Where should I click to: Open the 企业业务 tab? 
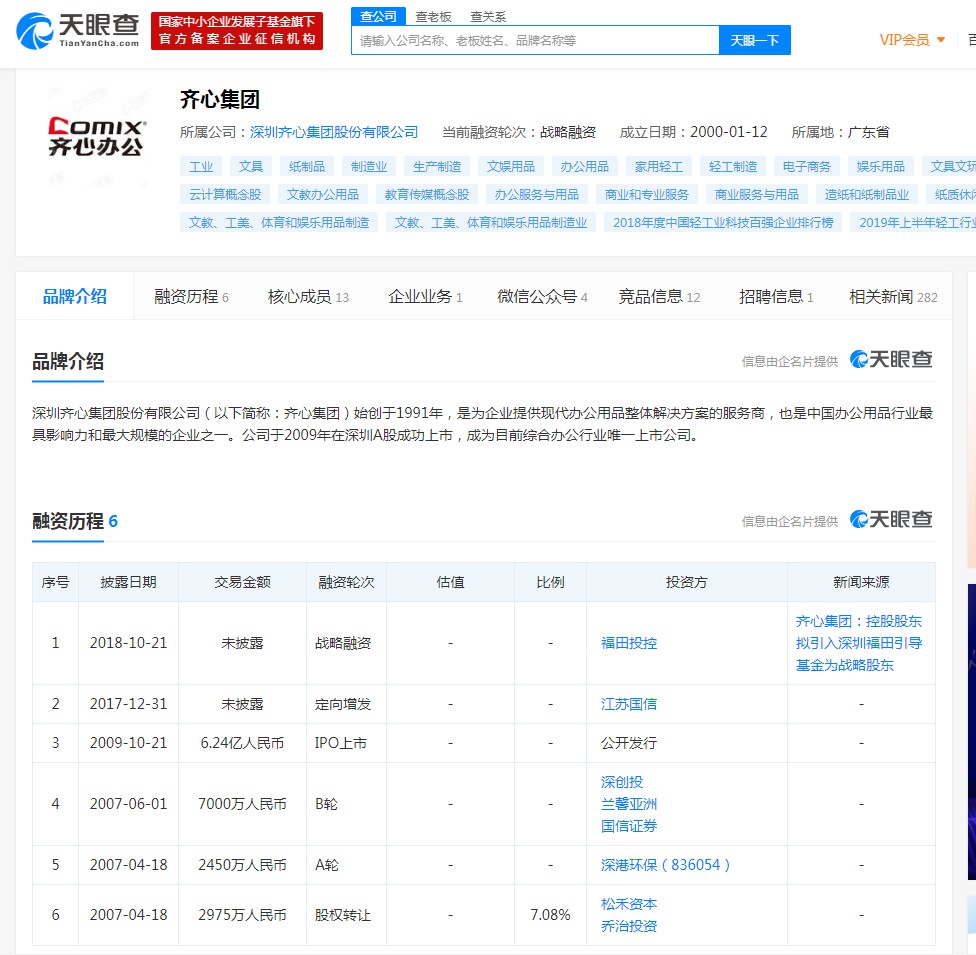coord(425,296)
